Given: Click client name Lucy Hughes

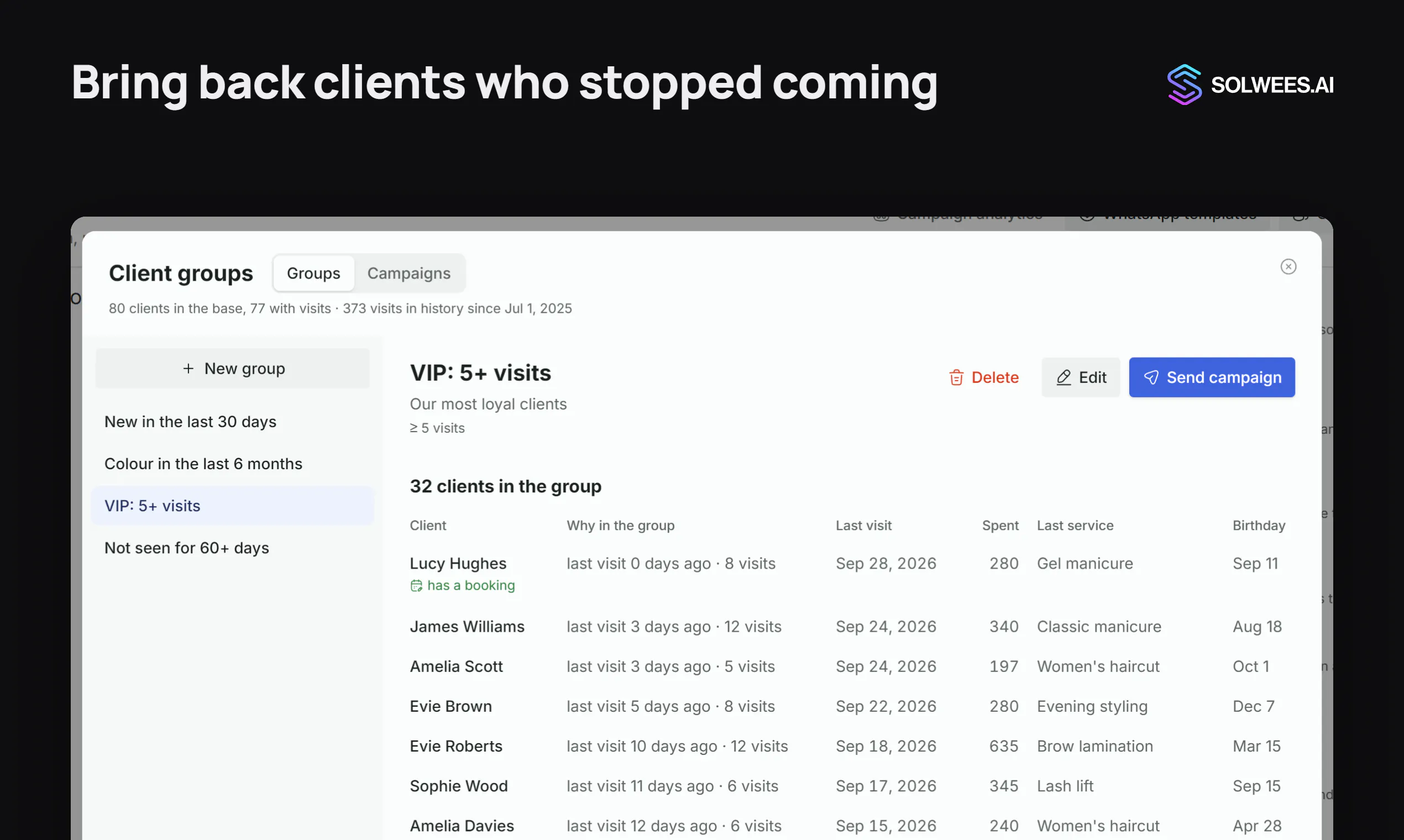Looking at the screenshot, I should pos(458,564).
